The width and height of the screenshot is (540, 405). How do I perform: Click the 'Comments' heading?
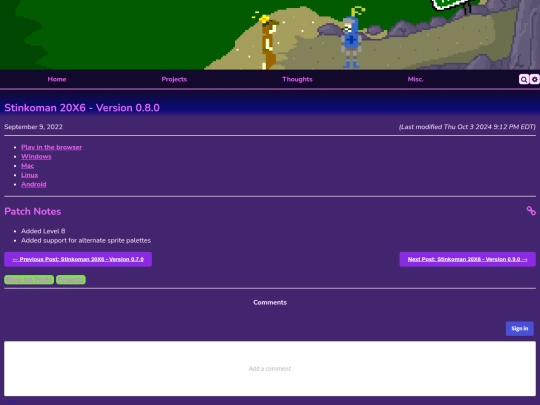click(x=270, y=302)
